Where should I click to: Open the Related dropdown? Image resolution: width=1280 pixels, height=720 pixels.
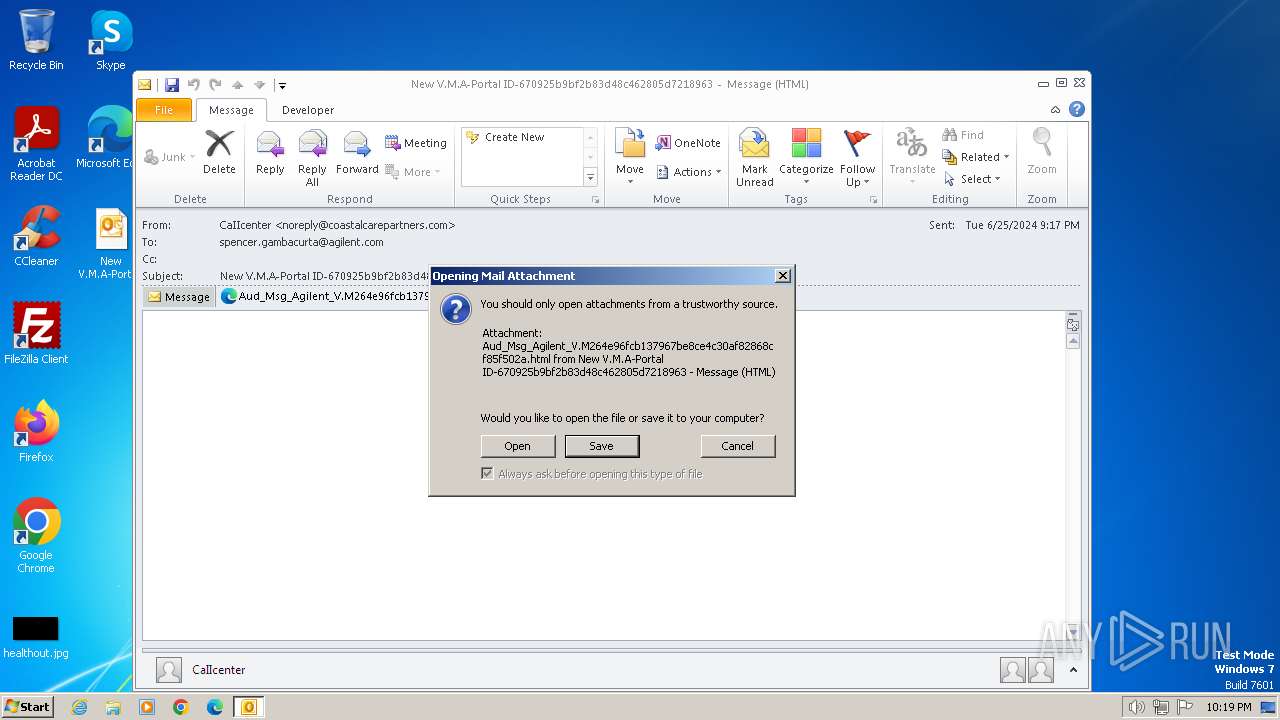976,157
